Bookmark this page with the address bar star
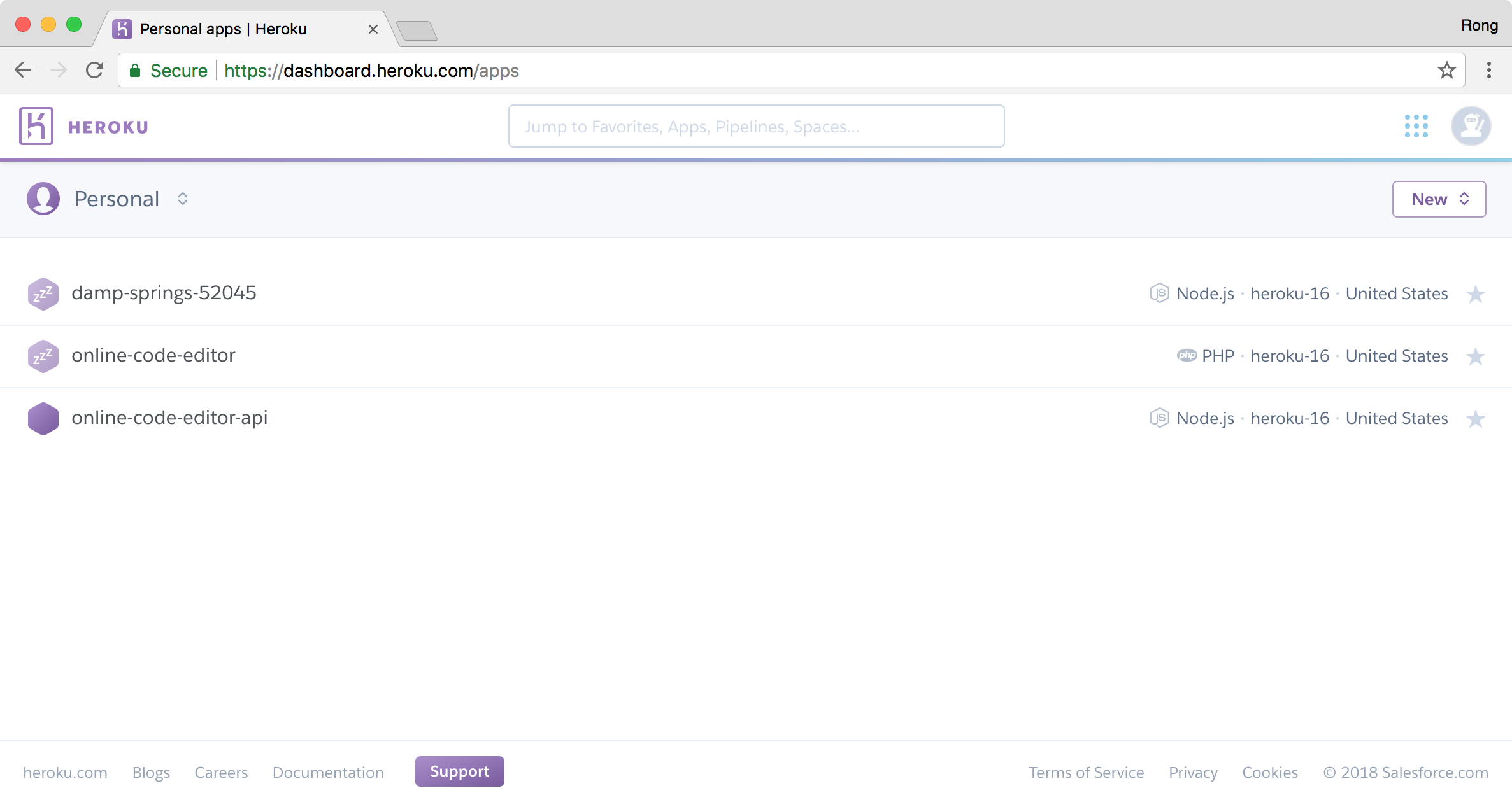 (x=1447, y=70)
